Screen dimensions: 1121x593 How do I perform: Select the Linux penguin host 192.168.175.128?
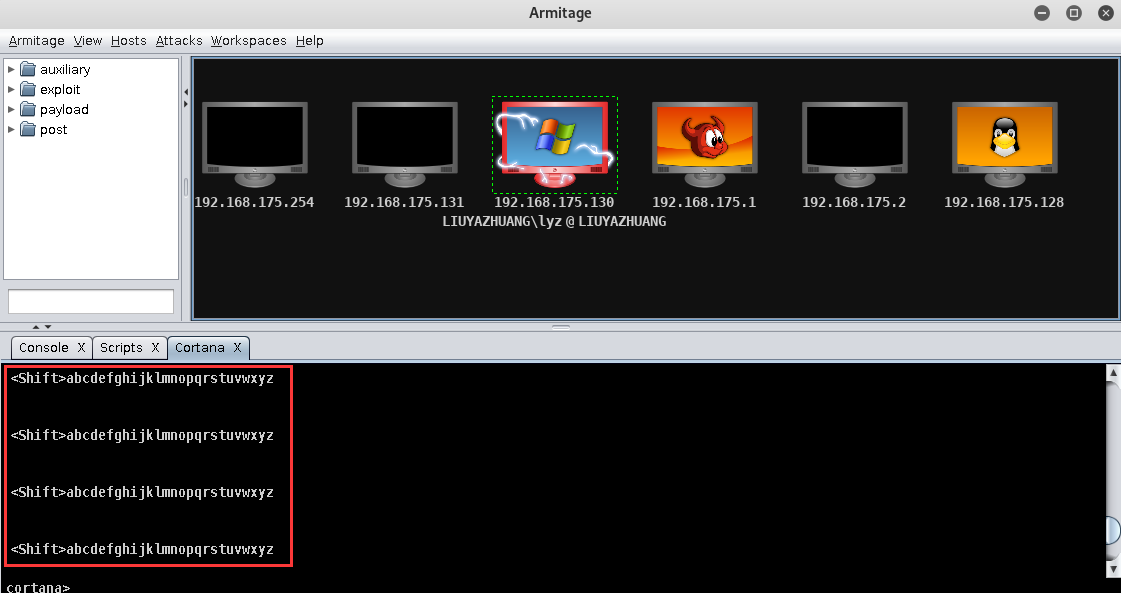point(1004,144)
